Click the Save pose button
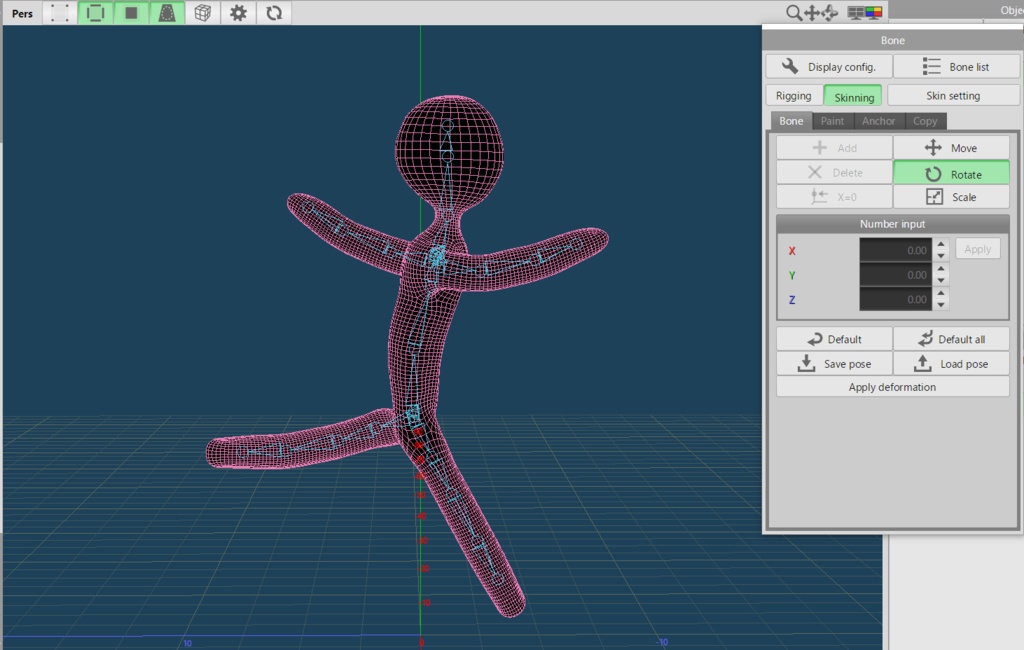The image size is (1024, 650). click(x=834, y=364)
